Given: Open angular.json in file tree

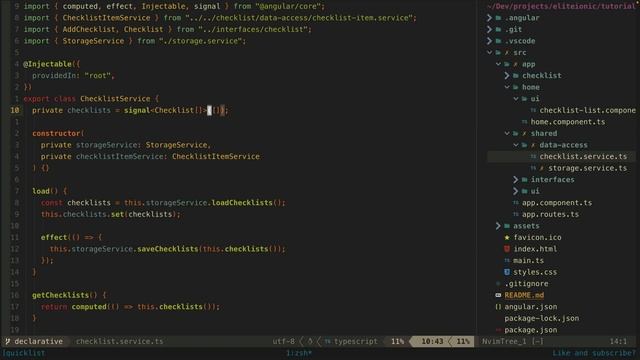Looking at the screenshot, I should pos(531,307).
